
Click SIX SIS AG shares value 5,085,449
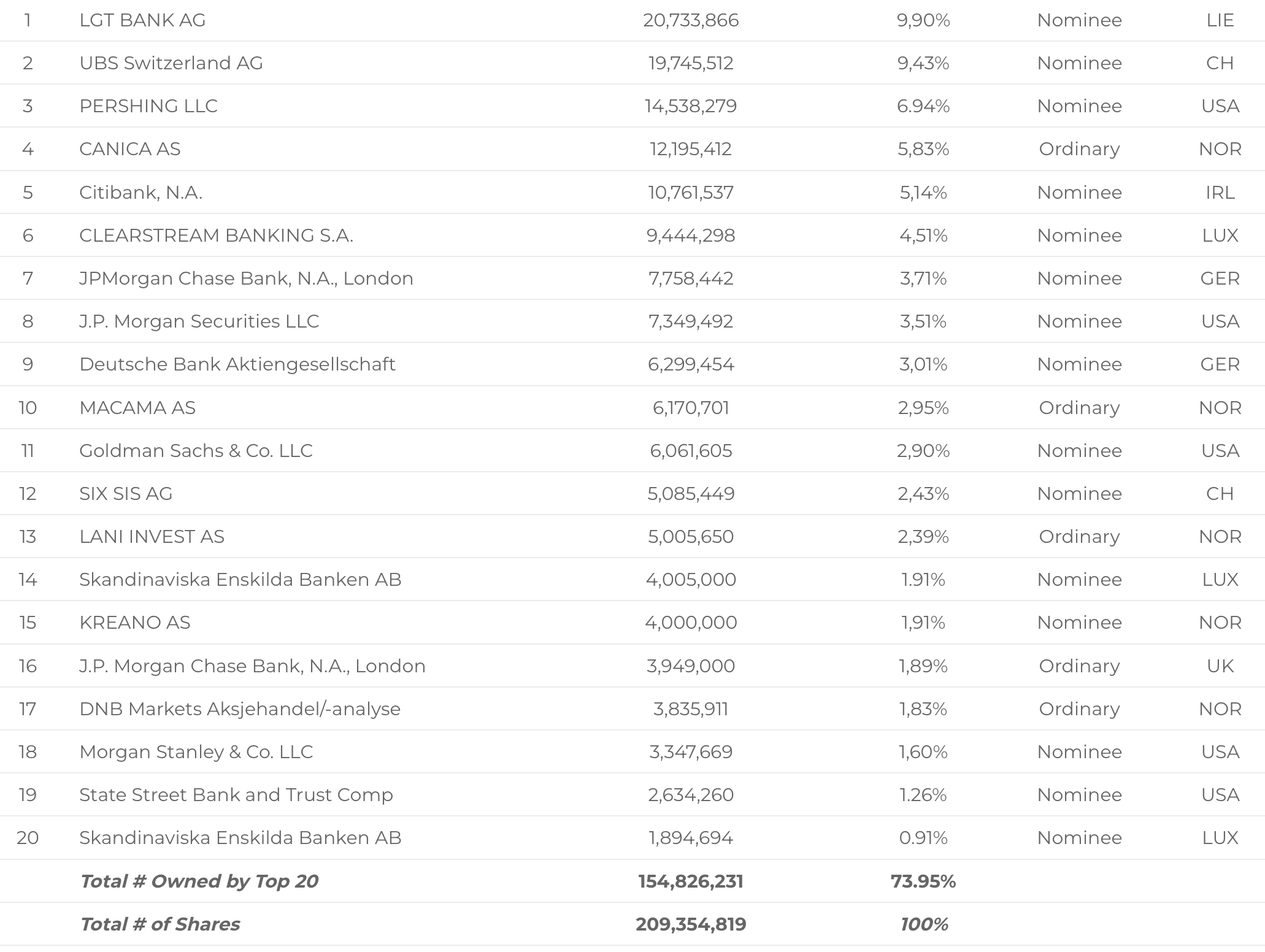(691, 494)
